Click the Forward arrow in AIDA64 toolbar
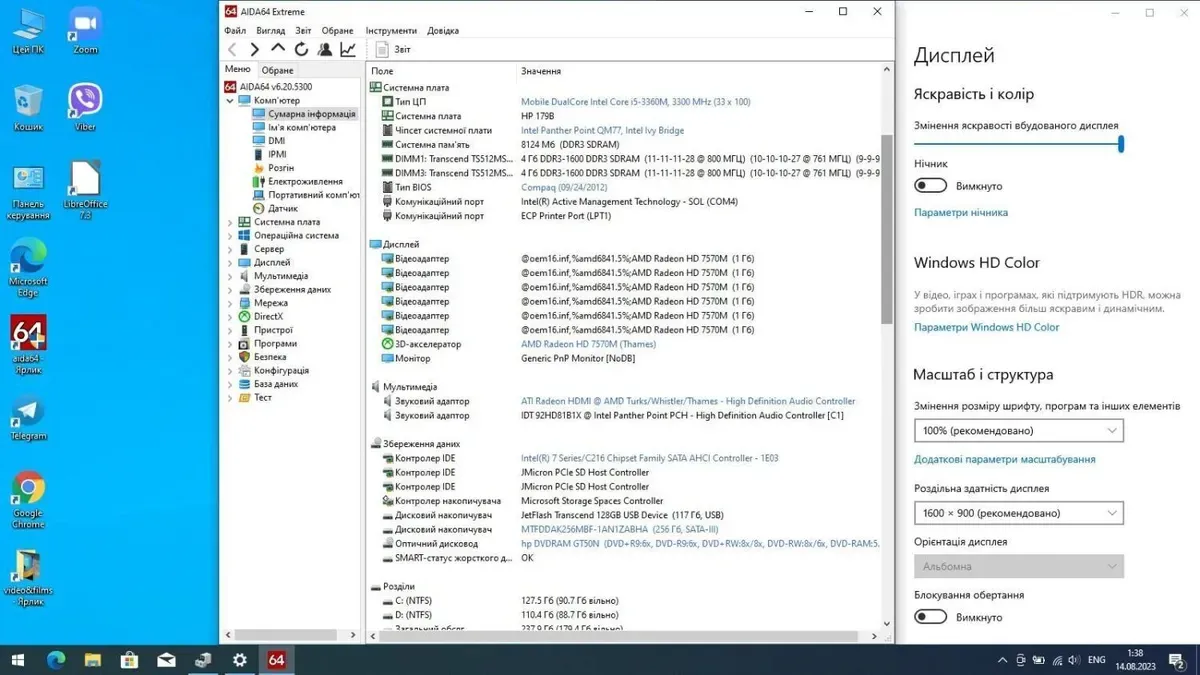 [x=255, y=49]
